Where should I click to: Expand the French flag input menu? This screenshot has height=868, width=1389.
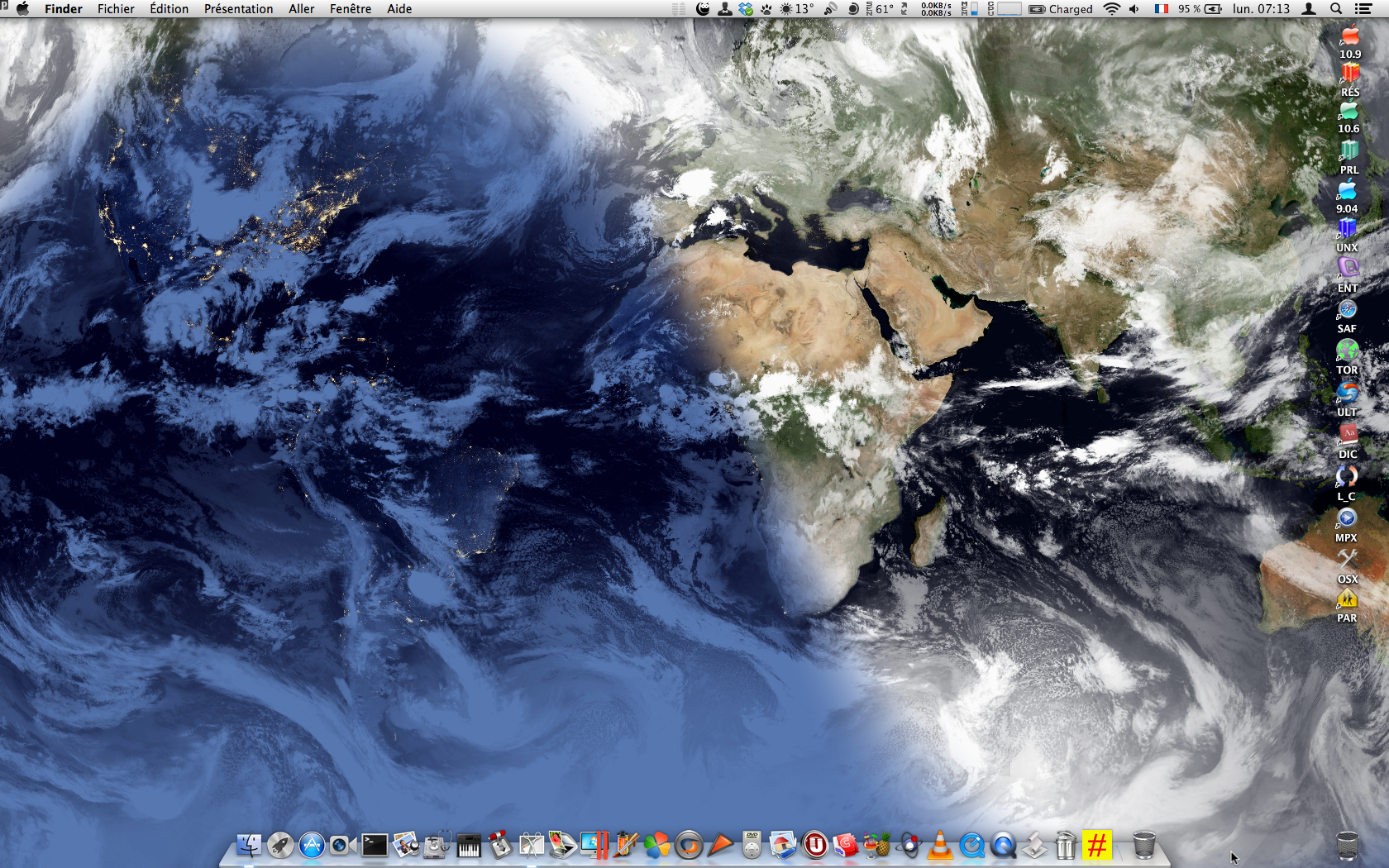(x=1162, y=9)
